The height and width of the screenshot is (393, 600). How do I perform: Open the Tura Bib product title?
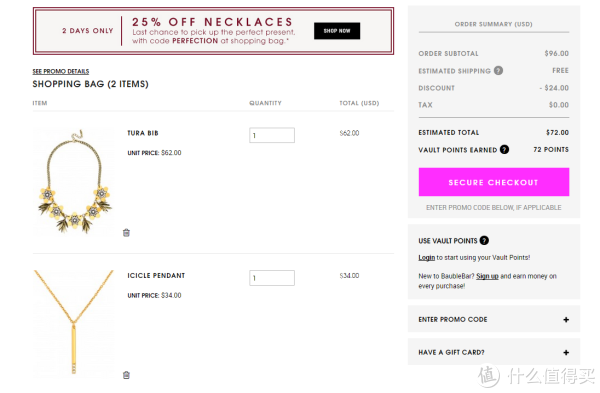tap(143, 133)
